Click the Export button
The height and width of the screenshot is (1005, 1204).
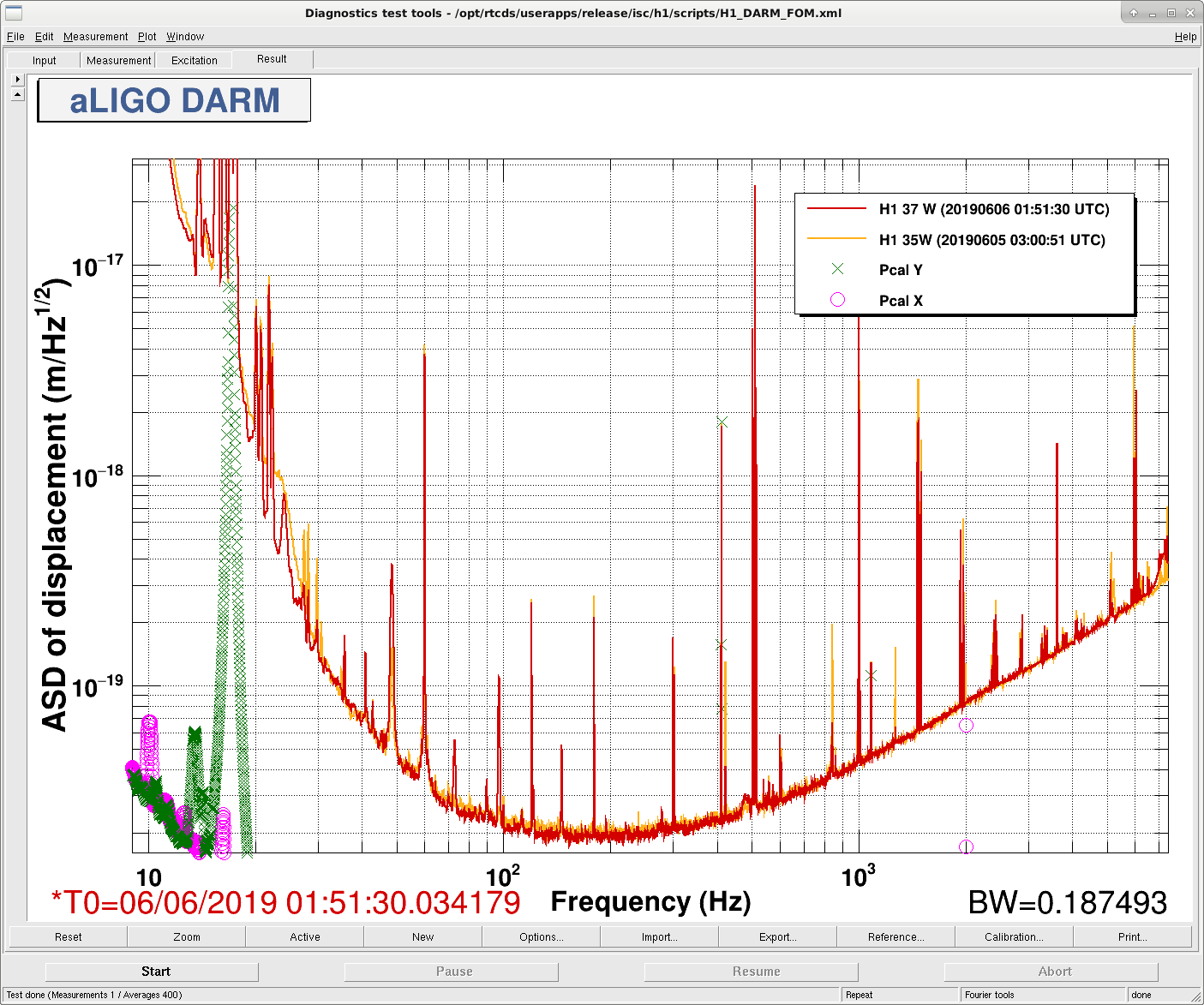point(777,936)
